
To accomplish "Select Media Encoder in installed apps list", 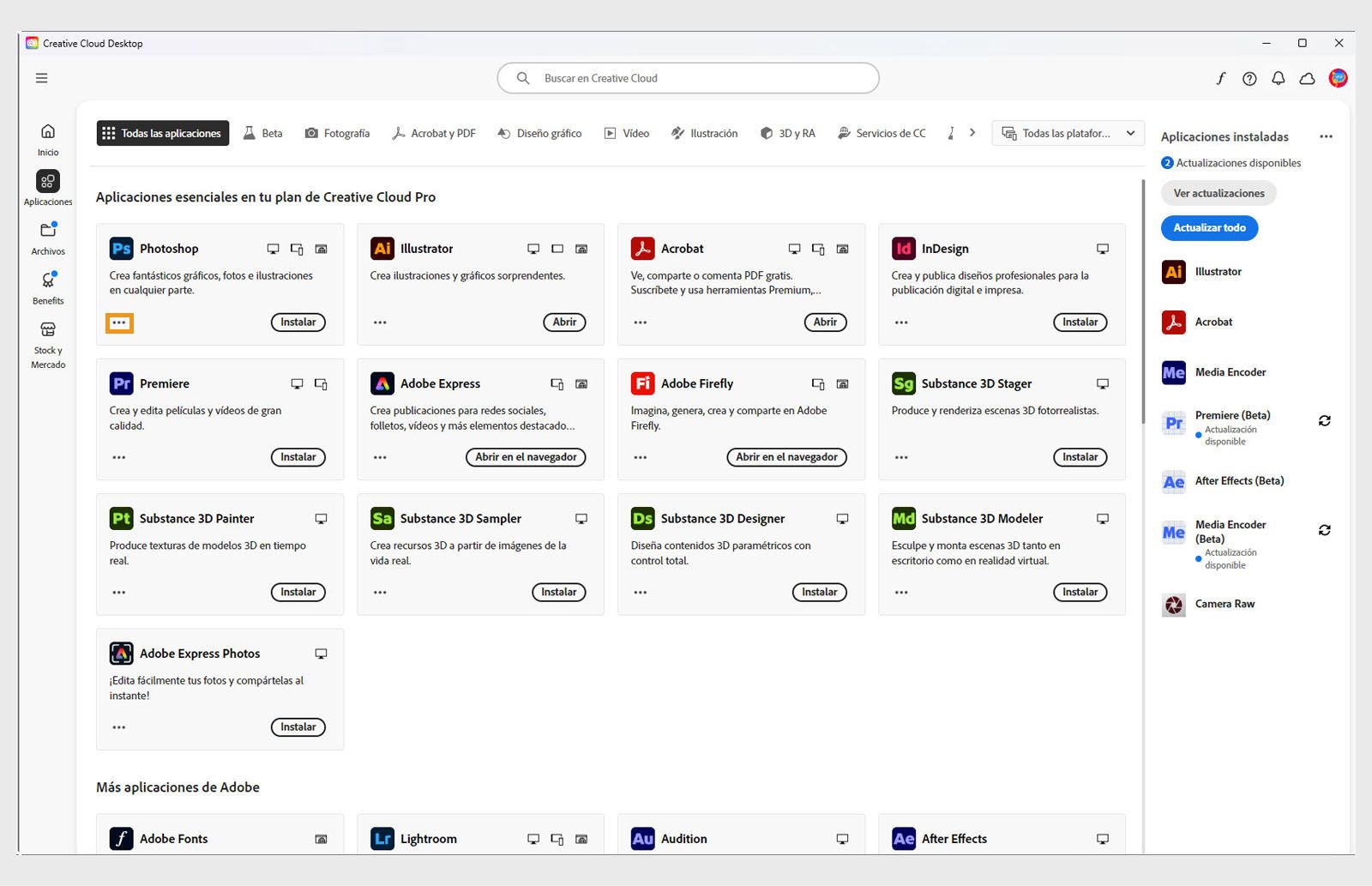I will 1213,372.
